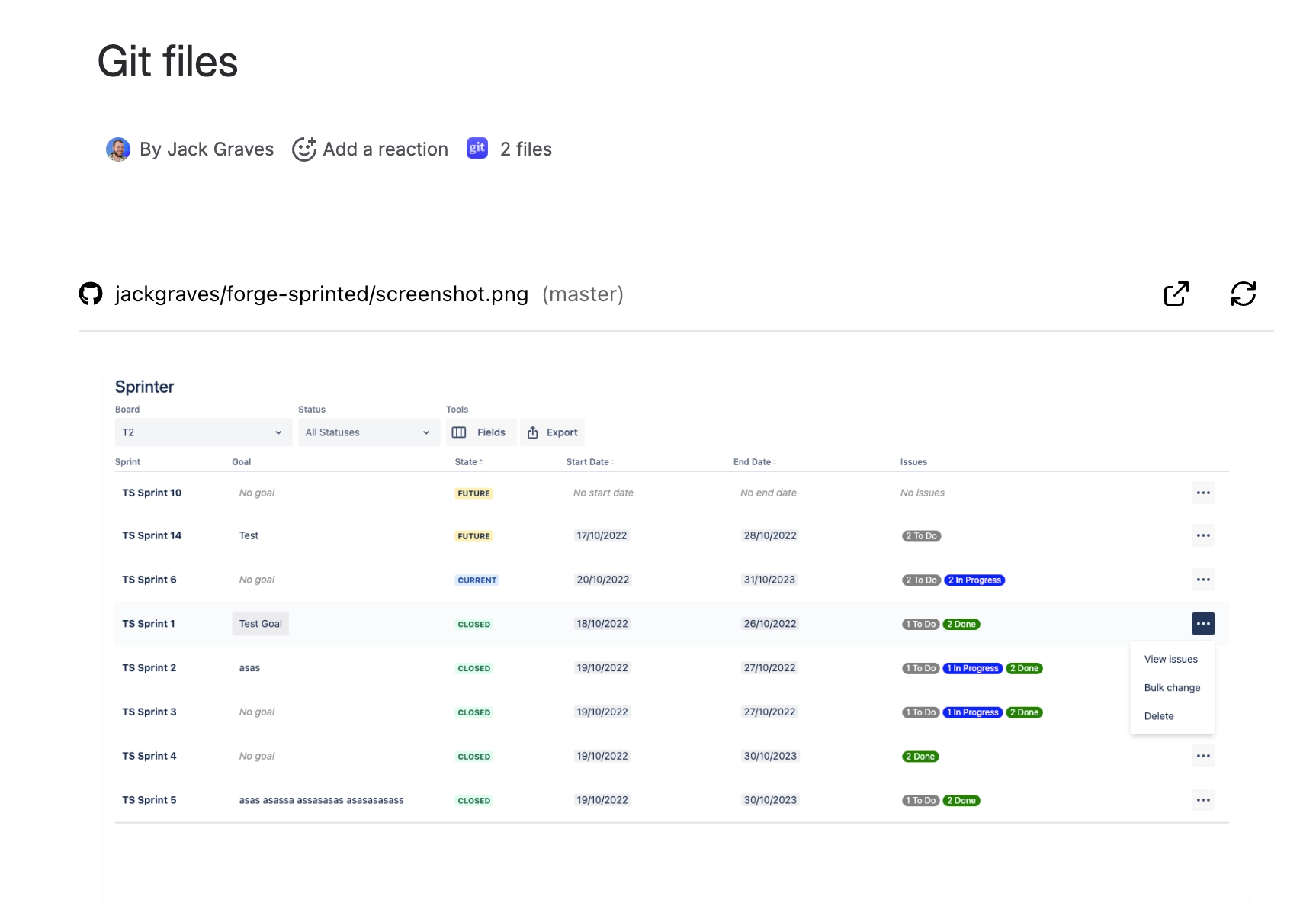Click the 2 files link
1316x903 pixels.
(525, 149)
